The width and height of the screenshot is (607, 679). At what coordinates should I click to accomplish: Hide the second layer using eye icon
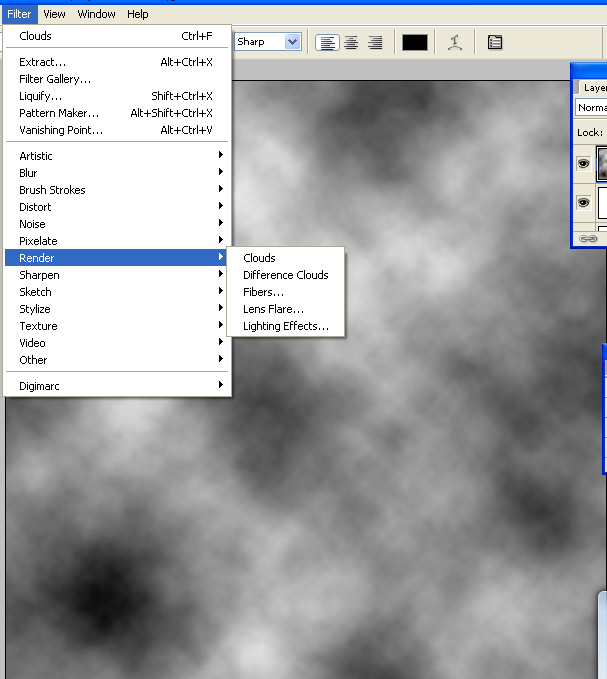[583, 203]
